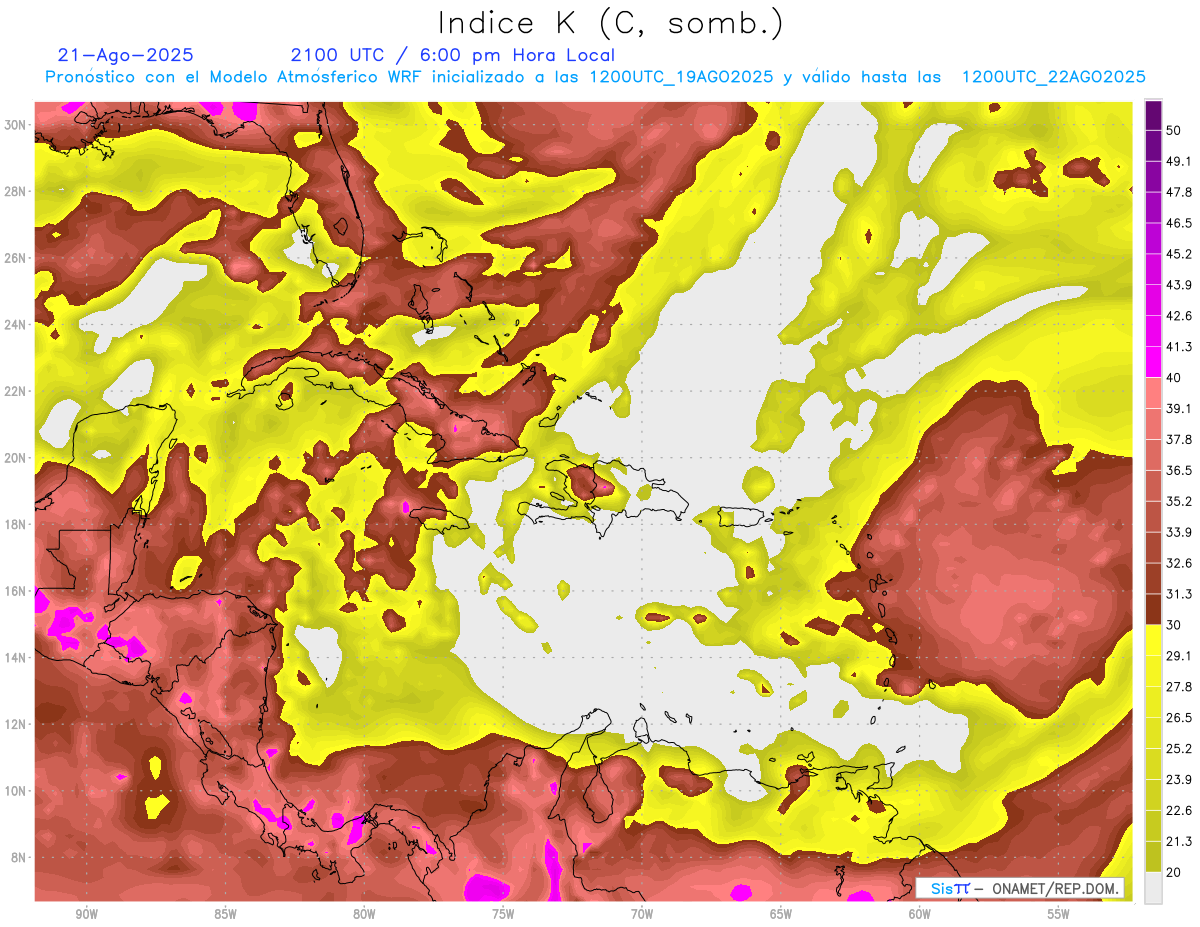Screen dimensions: 1200x927
Task: Click the 'ONAMET/REP.DOM.' credit label
Action: (1055, 888)
